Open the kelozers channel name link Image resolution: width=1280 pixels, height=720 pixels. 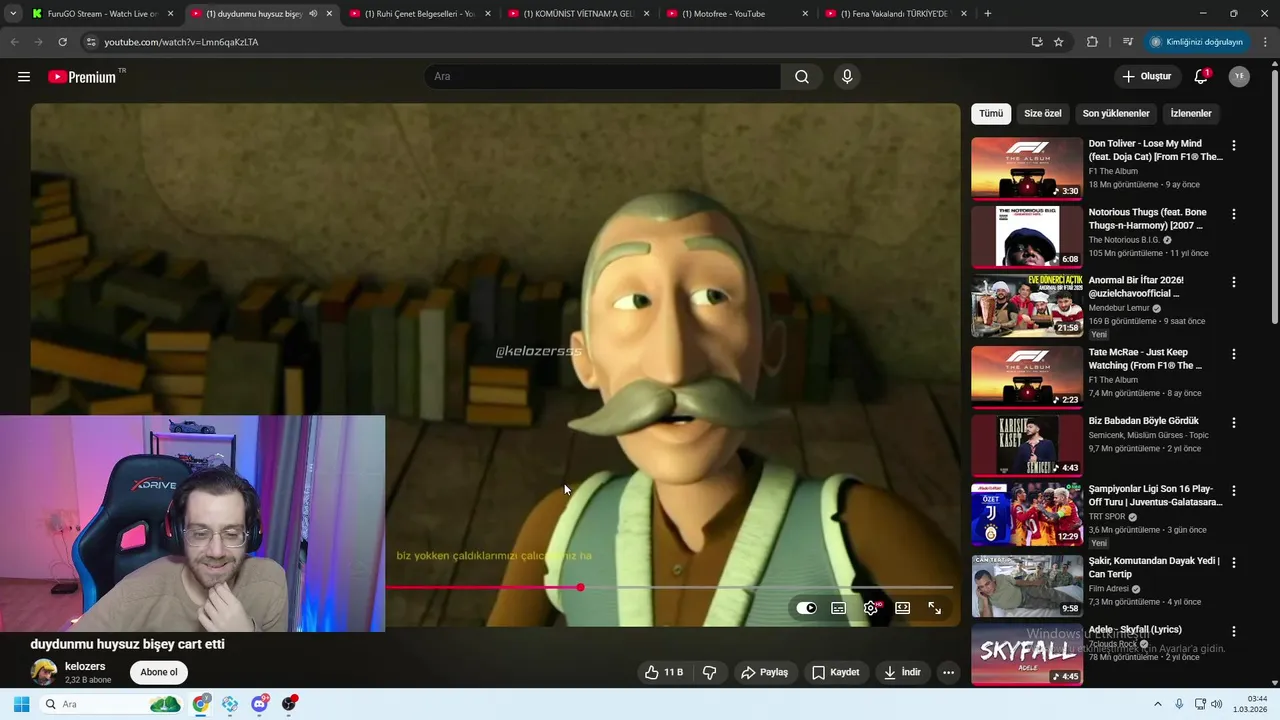85,666
